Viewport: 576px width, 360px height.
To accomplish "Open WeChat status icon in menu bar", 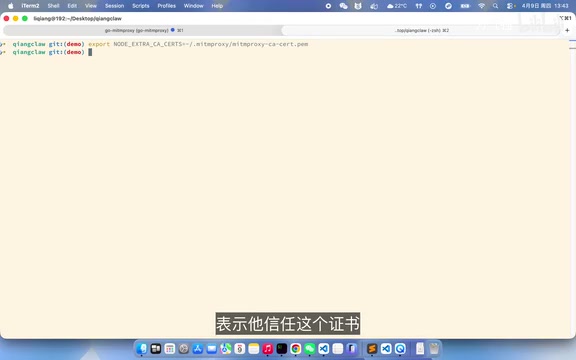I will pyautogui.click(x=343, y=6).
